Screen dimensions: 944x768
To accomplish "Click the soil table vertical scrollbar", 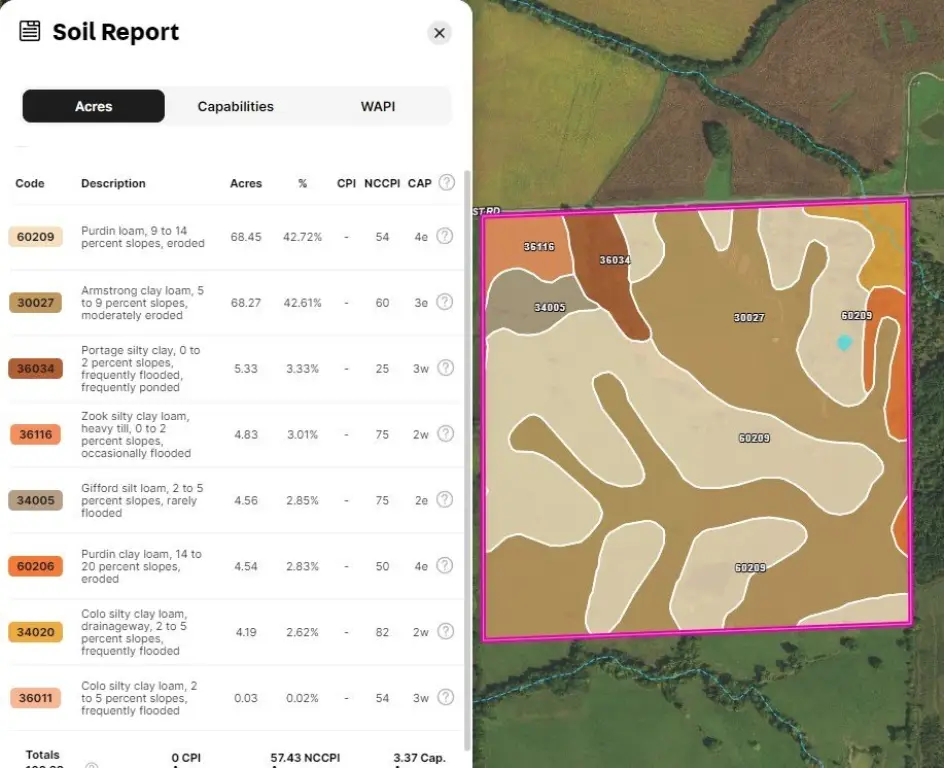I will pos(468,400).
